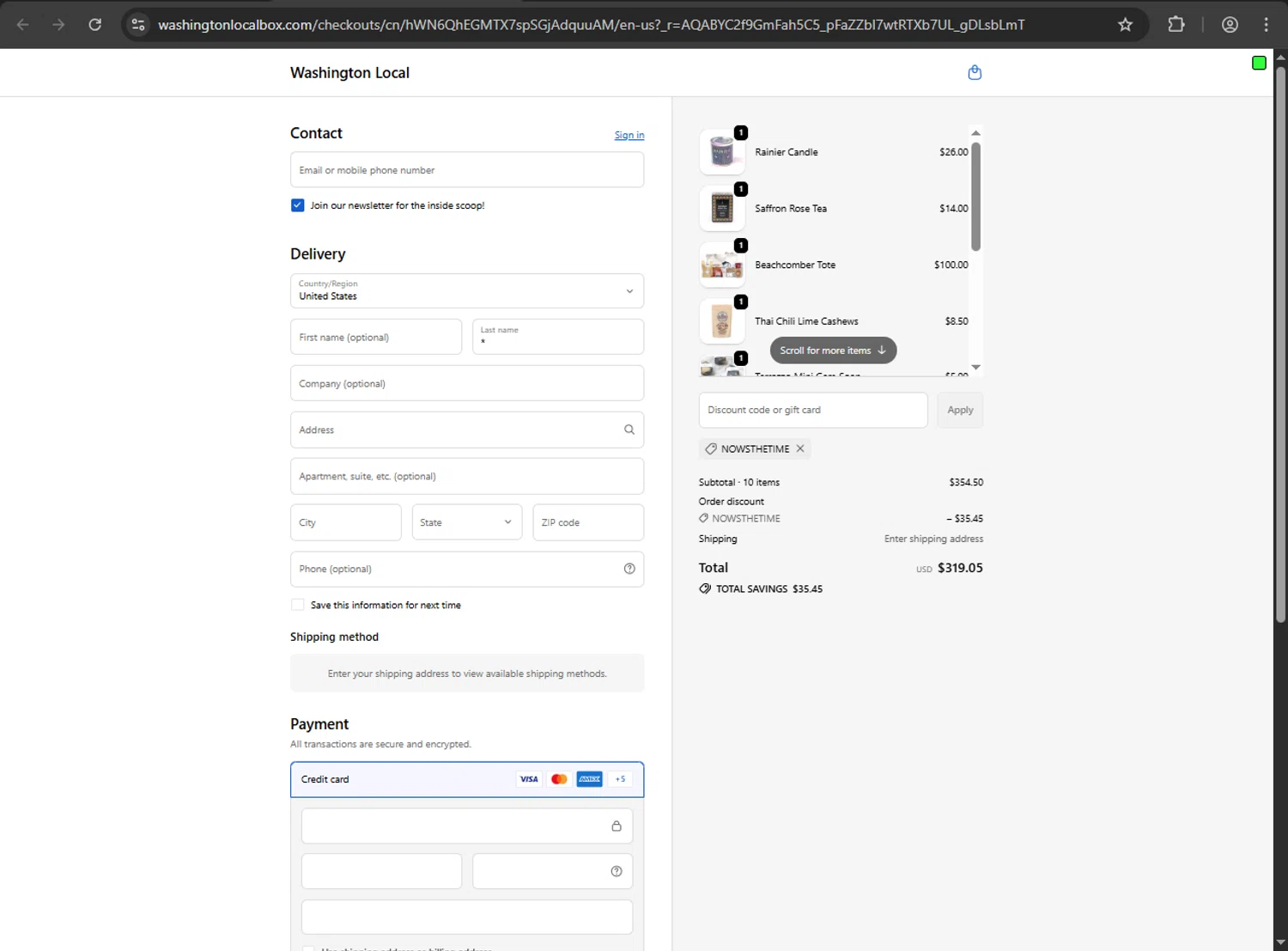
Task: Click the browser URL address bar
Action: [591, 24]
